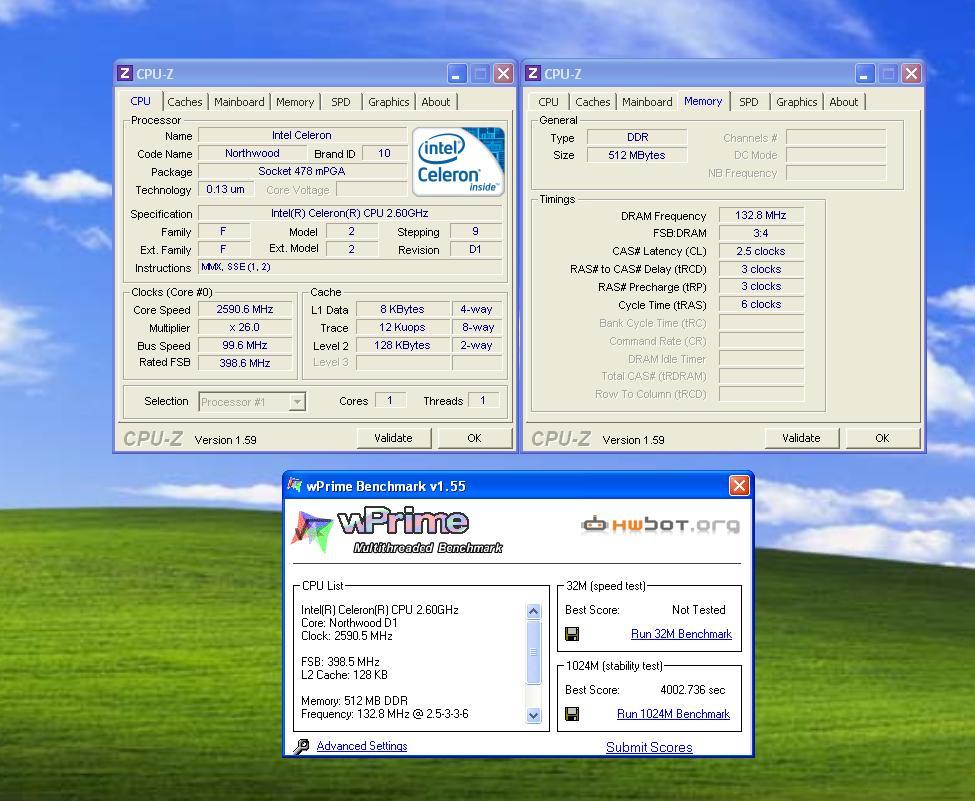
Task: Open Graphics tab in left CPU-Z window
Action: pyautogui.click(x=389, y=102)
